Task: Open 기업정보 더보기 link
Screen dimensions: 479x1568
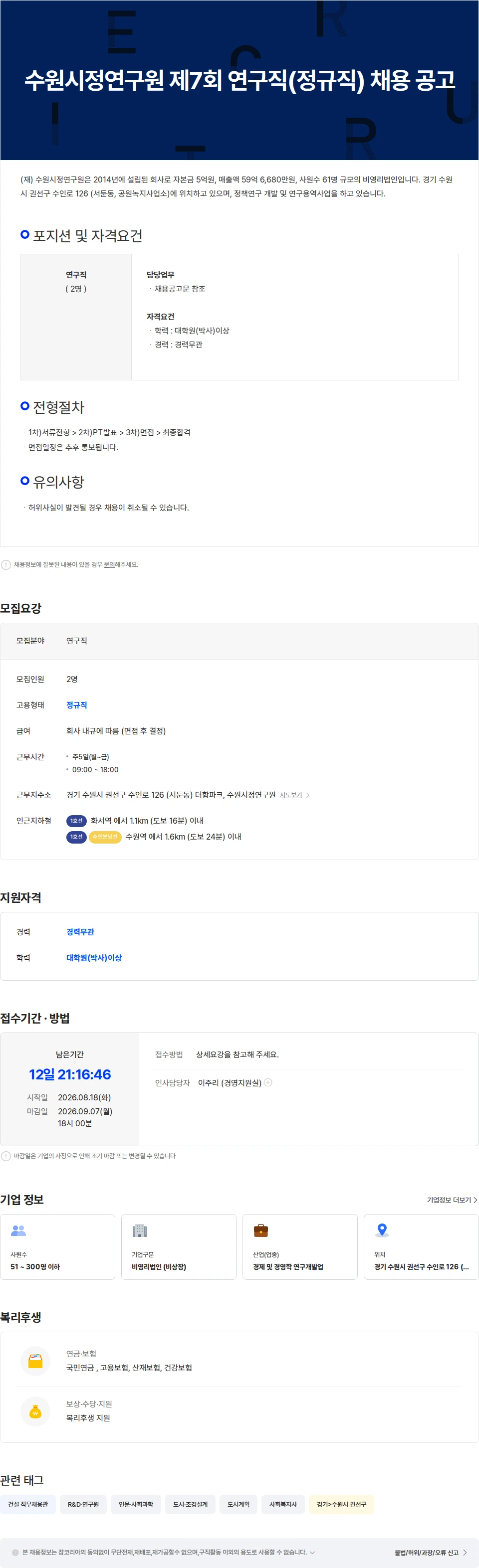Action: click(452, 1200)
